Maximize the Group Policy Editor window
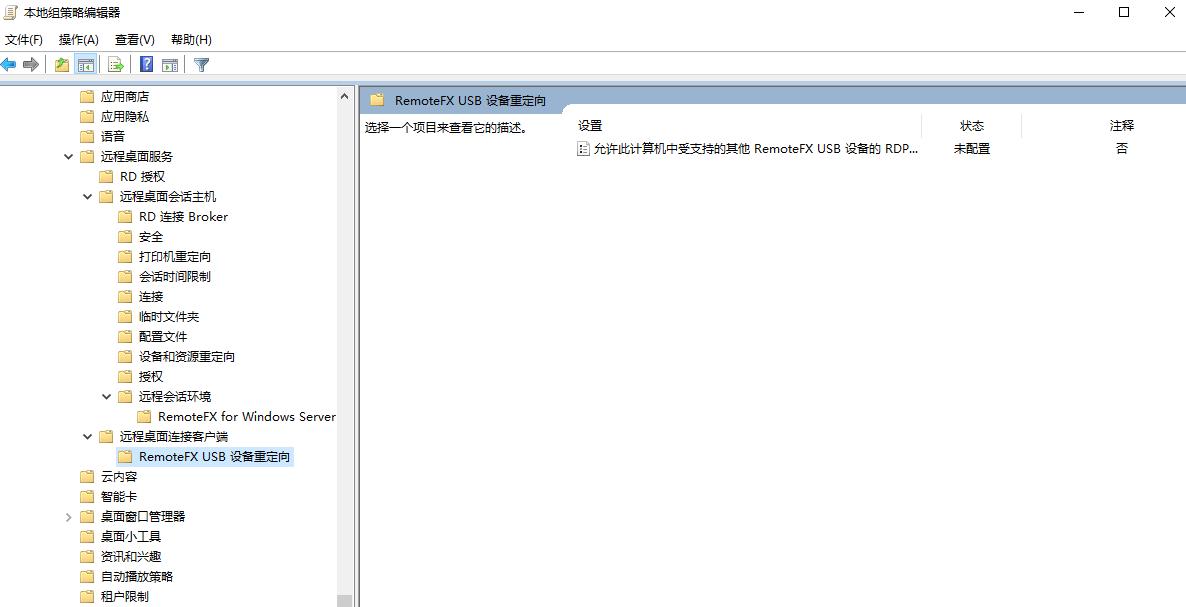Image resolution: width=1186 pixels, height=607 pixels. coord(1124,12)
